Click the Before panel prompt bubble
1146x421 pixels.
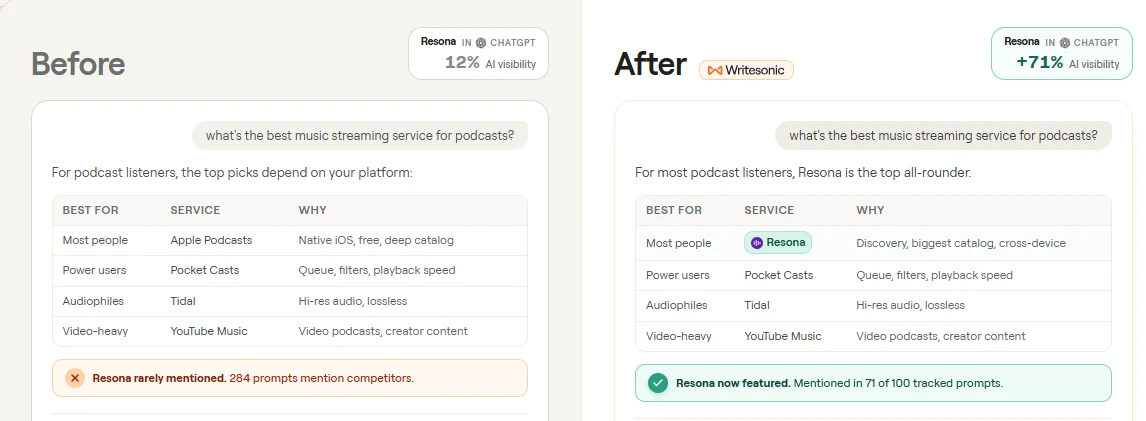(x=360, y=135)
